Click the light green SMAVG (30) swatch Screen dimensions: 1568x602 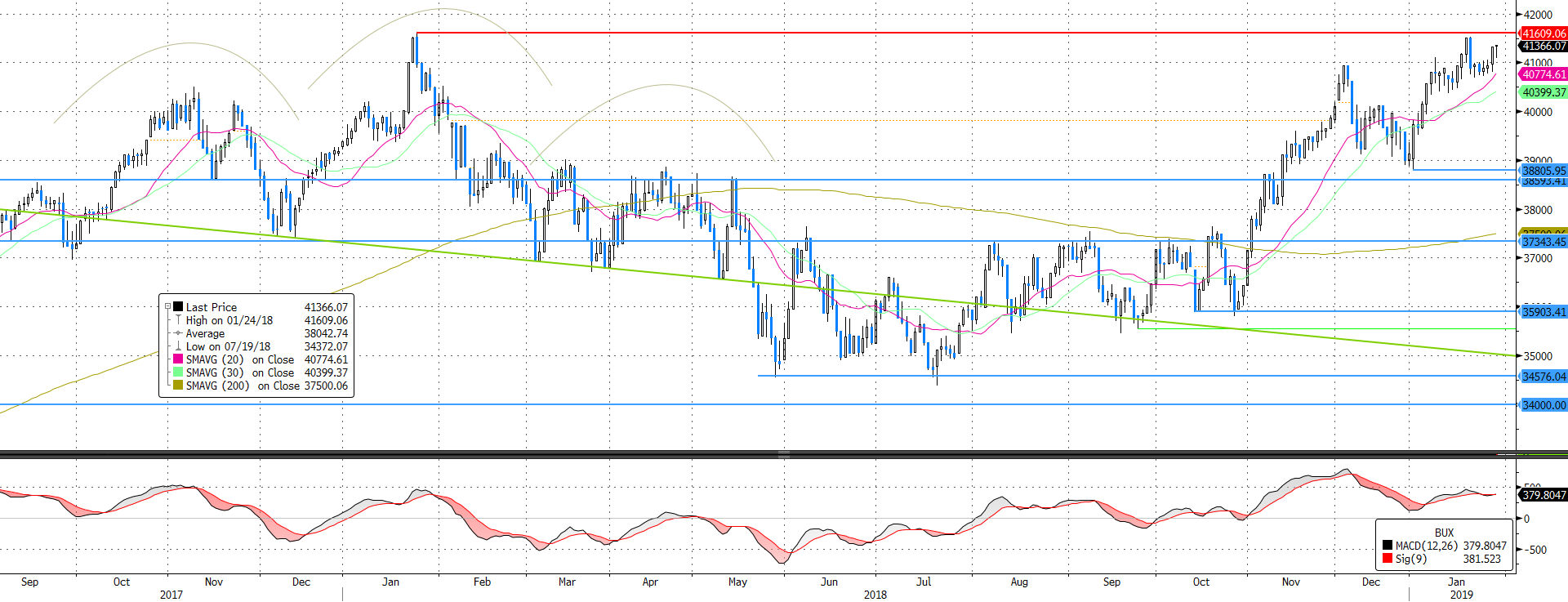(178, 372)
